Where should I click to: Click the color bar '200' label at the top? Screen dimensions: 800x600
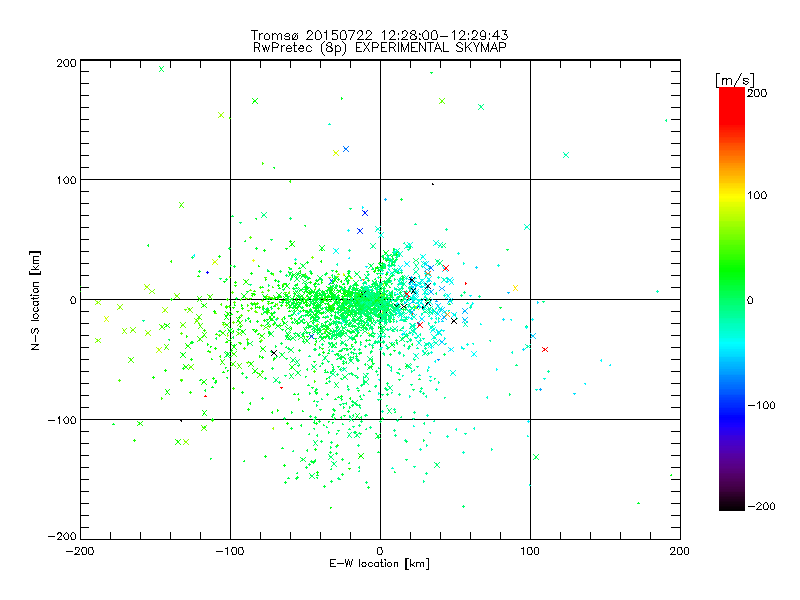[757, 93]
